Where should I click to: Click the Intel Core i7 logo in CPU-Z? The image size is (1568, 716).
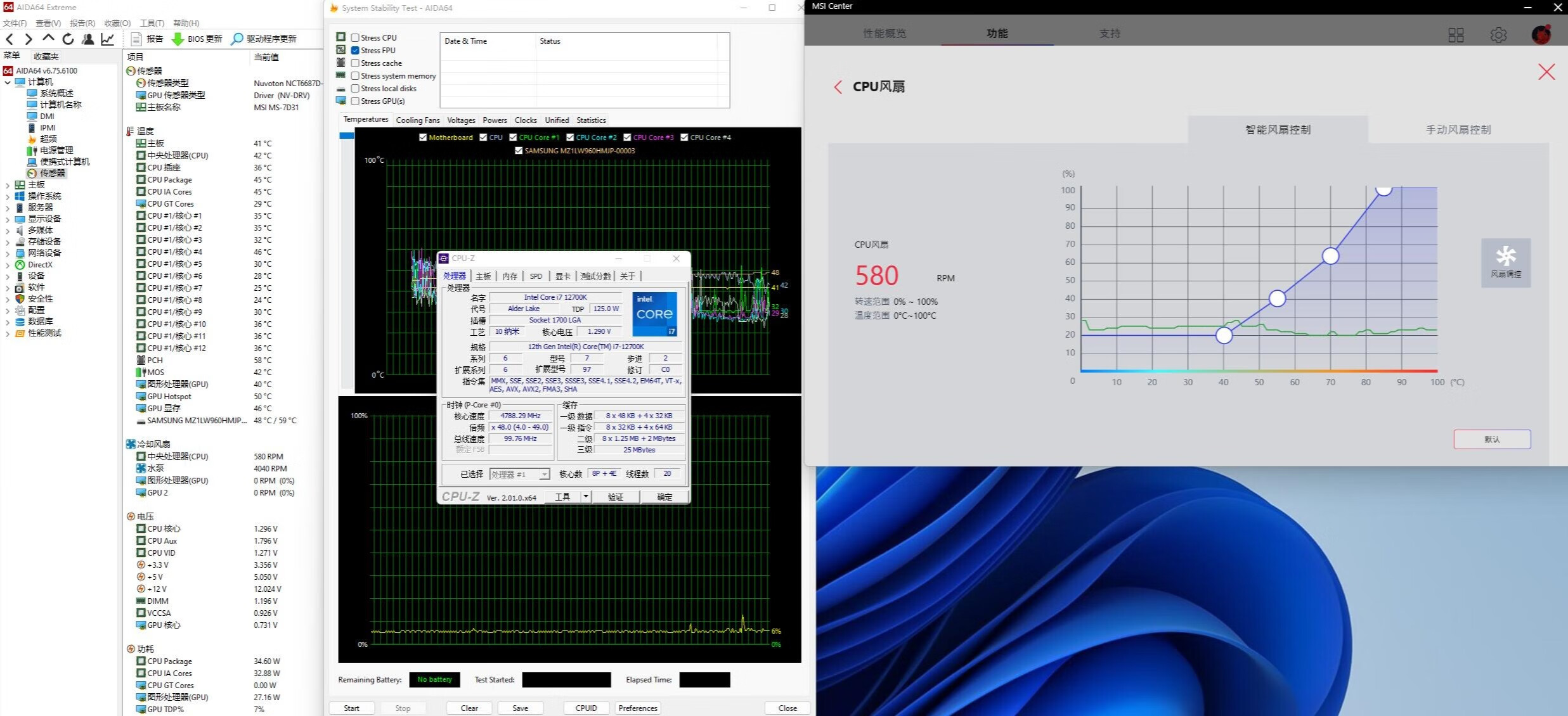[x=655, y=314]
